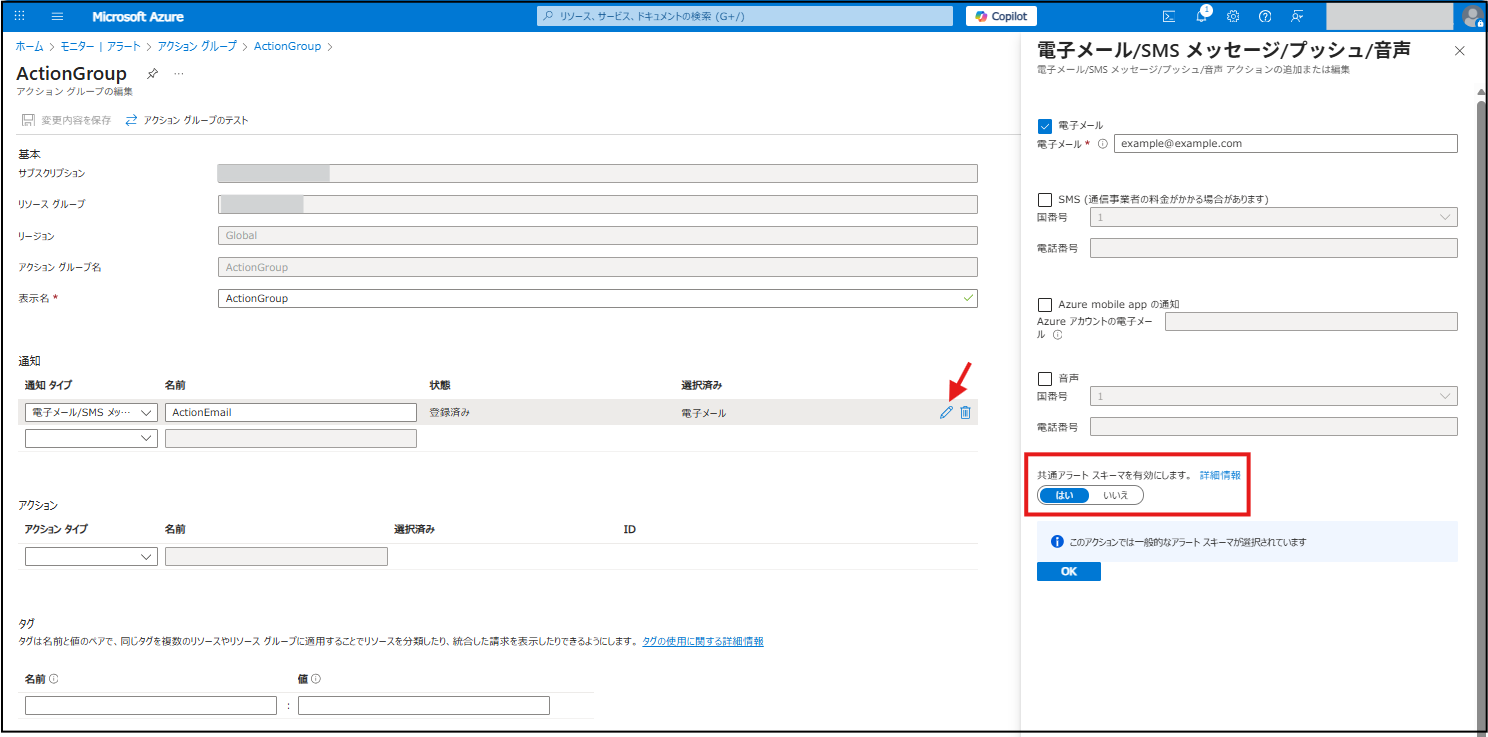Click アクション グループのテスト in the toolbar
Screen dimensions: 1488x737
click(x=187, y=120)
